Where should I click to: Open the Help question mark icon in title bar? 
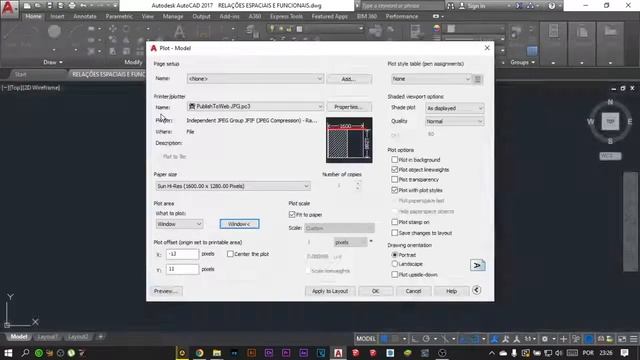point(551,6)
